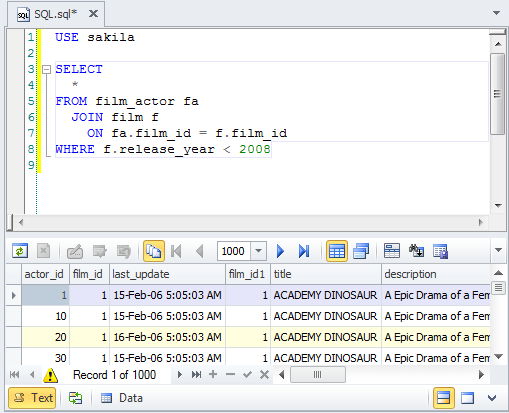
Task: Click the swap Text/Data views icon
Action: tap(75, 398)
